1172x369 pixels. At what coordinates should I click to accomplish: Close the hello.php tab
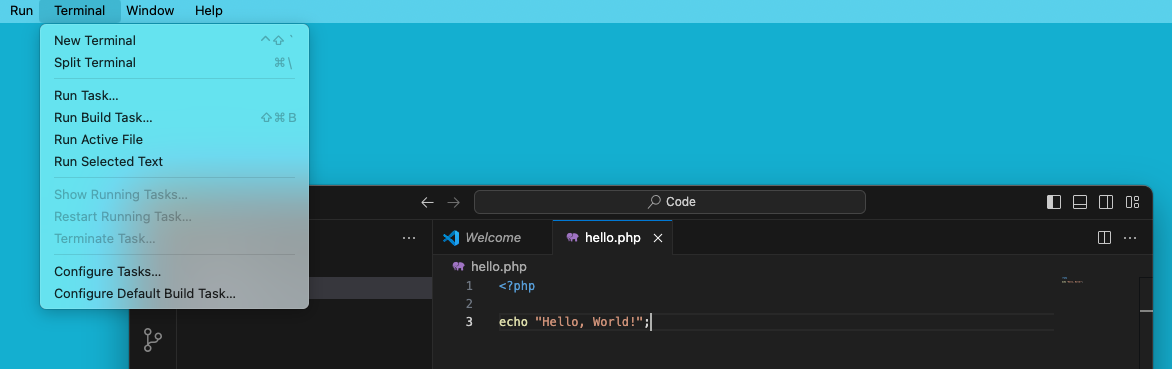point(658,238)
